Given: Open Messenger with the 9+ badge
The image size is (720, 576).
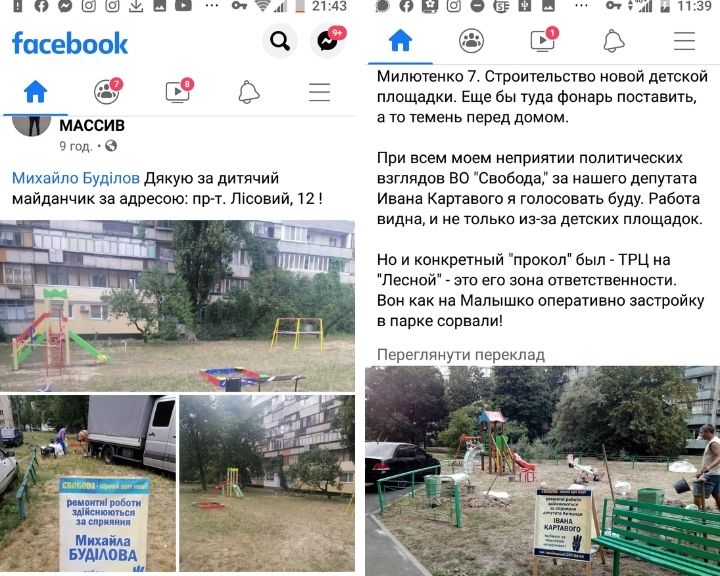Looking at the screenshot, I should [x=328, y=41].
